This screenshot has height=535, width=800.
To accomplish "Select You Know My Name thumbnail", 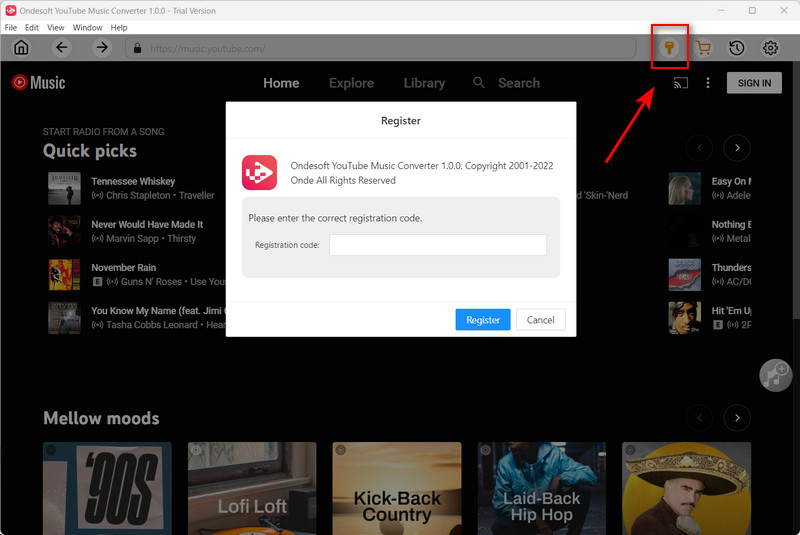I will (64, 318).
